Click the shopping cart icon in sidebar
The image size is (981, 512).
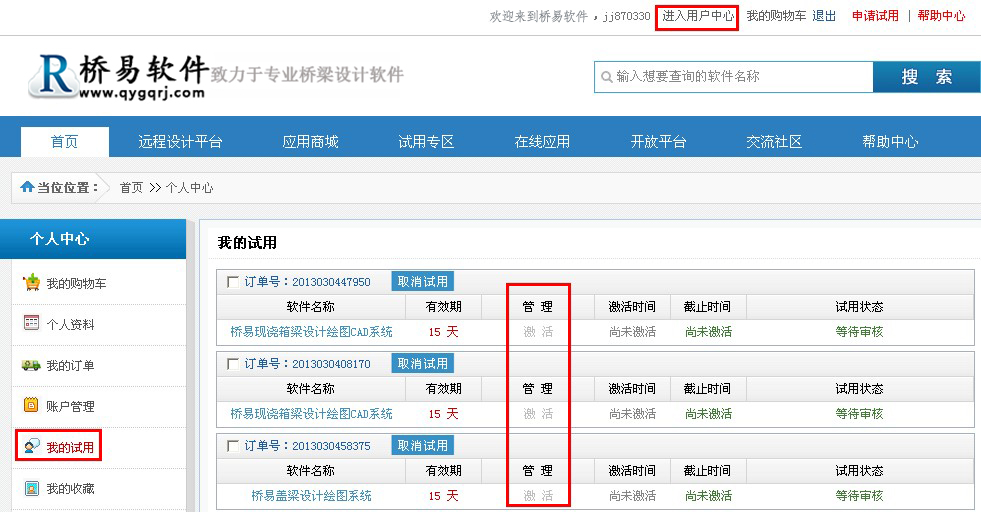coord(31,283)
